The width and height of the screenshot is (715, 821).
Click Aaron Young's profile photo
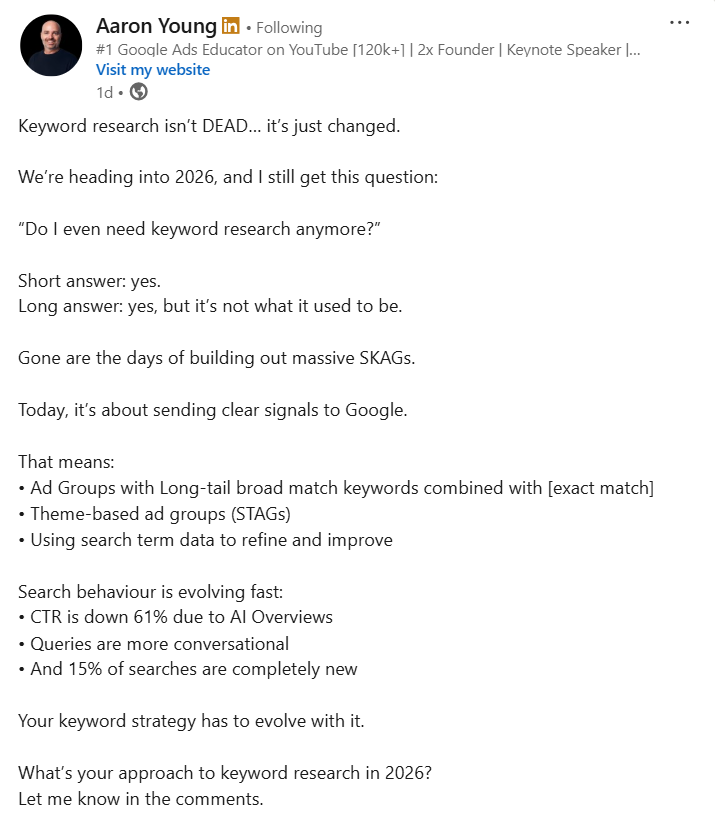pyautogui.click(x=51, y=45)
